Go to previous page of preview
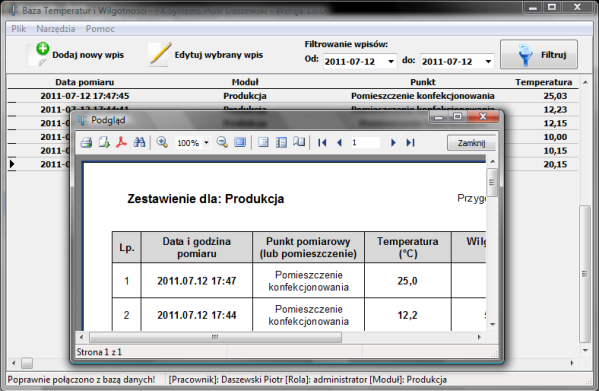 [339, 142]
